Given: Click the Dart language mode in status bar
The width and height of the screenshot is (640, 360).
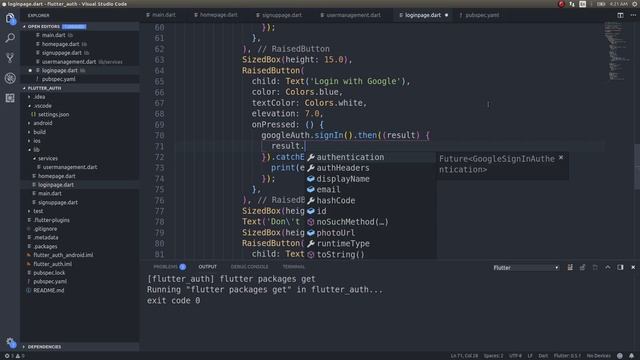Looking at the screenshot, I should point(543,356).
